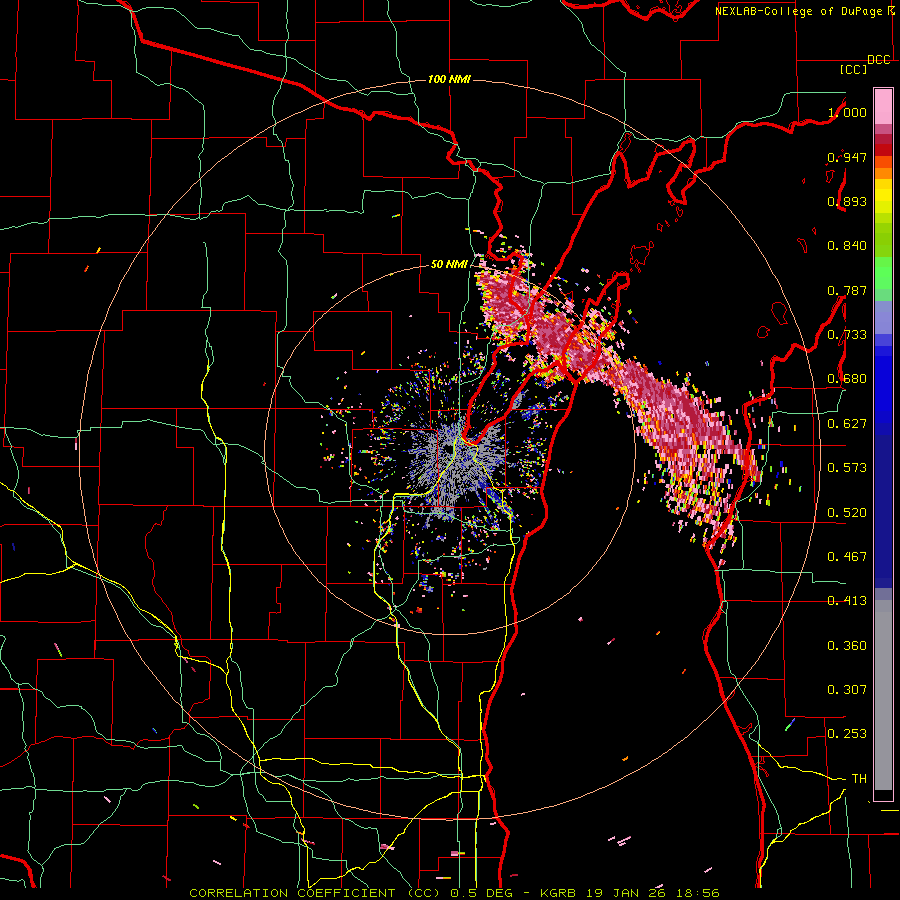This screenshot has height=900, width=900.
Task: Click the bright green color bar segment
Action: [x=883, y=273]
